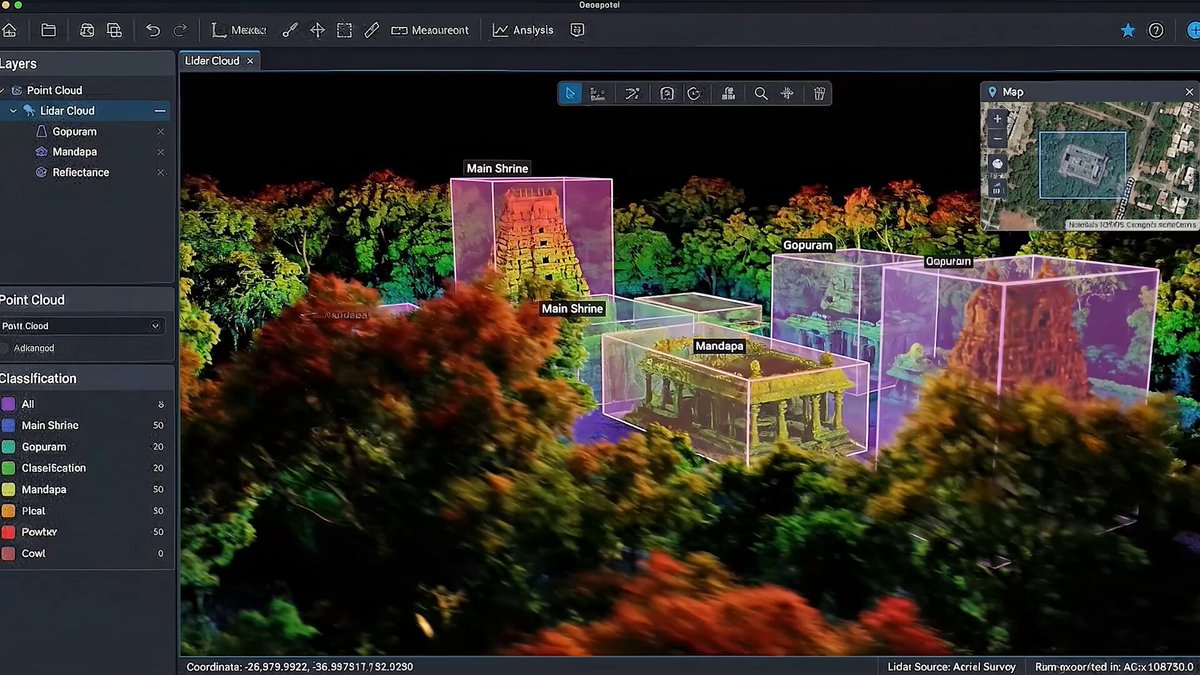The width and height of the screenshot is (1200, 675).
Task: Select the pointer tool in viewport toolbar
Action: (x=570, y=93)
